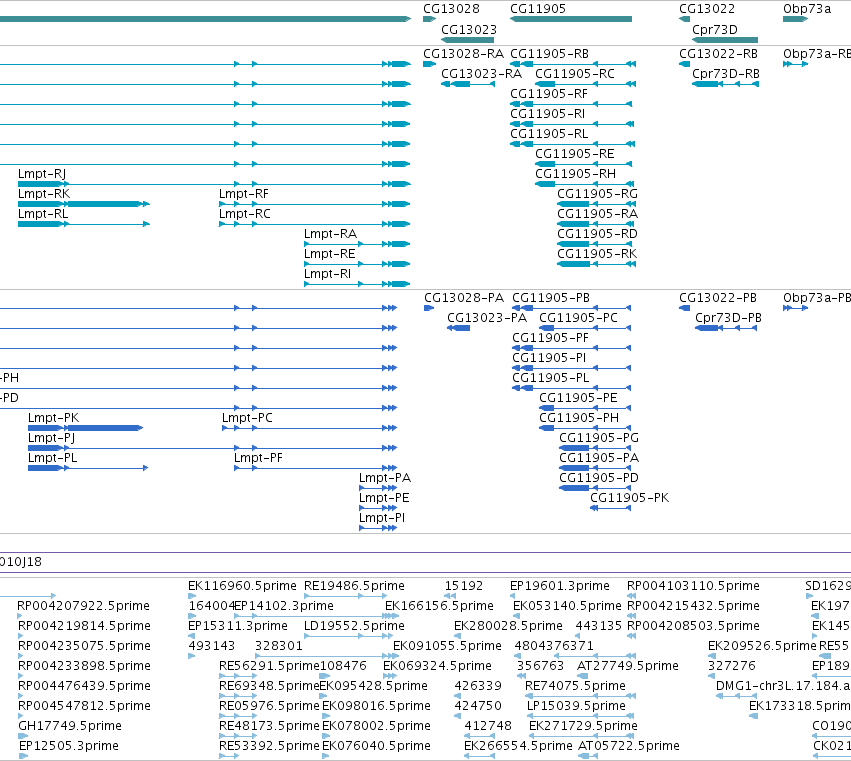This screenshot has width=851, height=761.
Task: Click transcript Lmpt-RA
Action: [331, 234]
